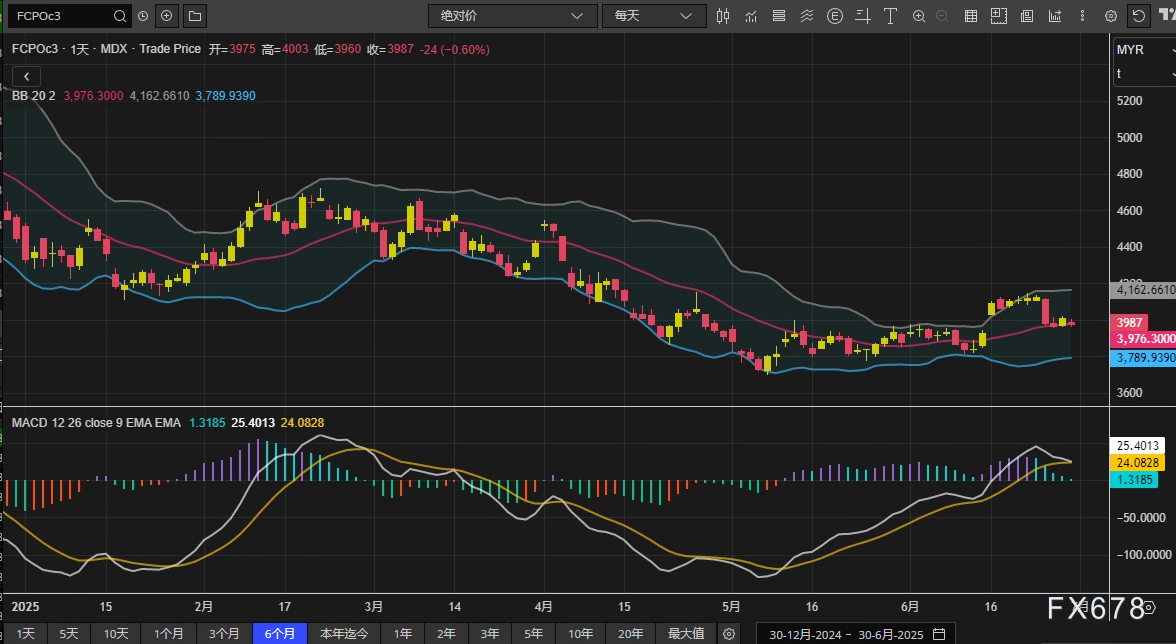Open the data table view
This screenshot has width=1176, height=644.
click(x=969, y=16)
